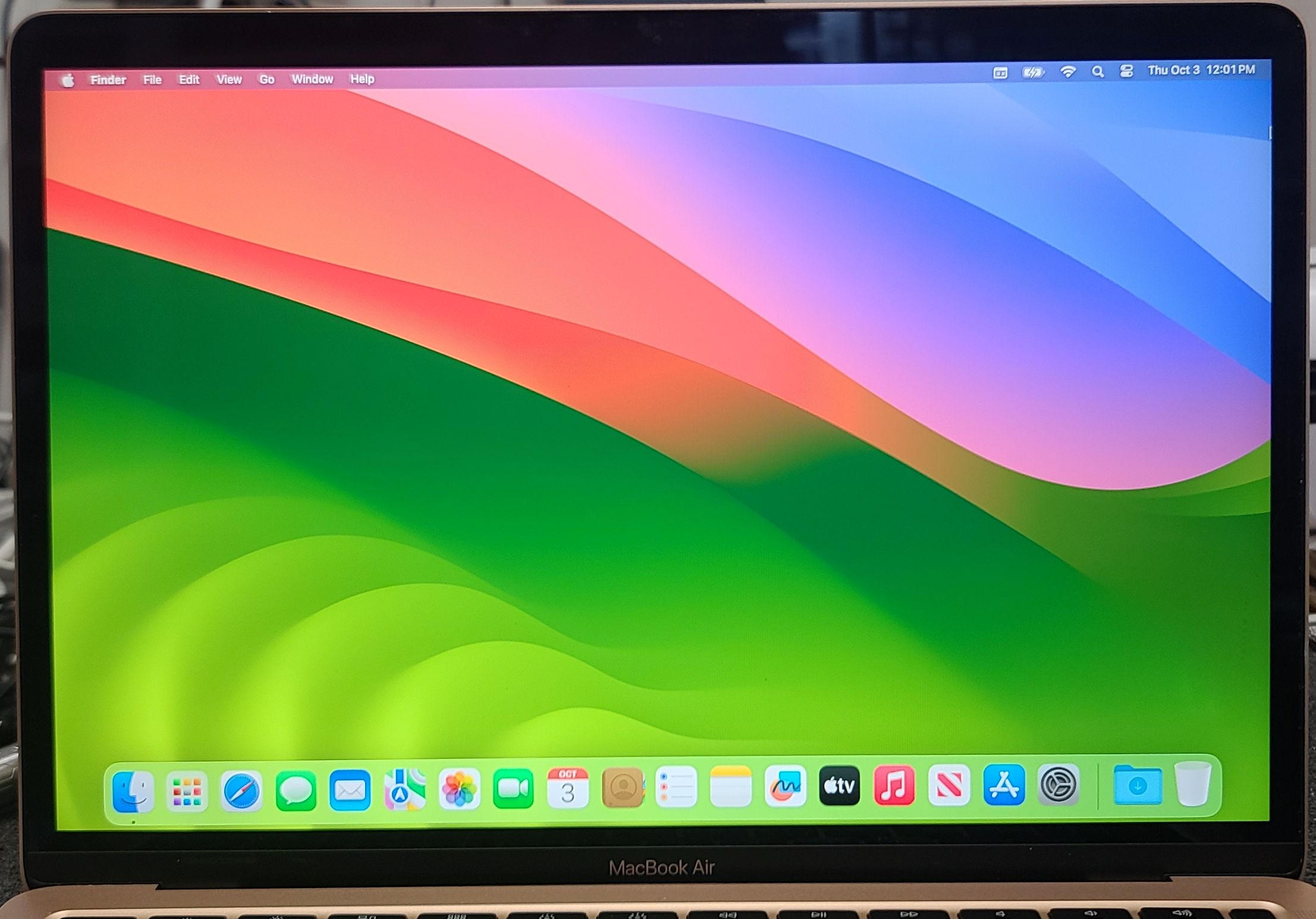The height and width of the screenshot is (919, 1316).
Task: Open the File menu
Action: pyautogui.click(x=152, y=80)
